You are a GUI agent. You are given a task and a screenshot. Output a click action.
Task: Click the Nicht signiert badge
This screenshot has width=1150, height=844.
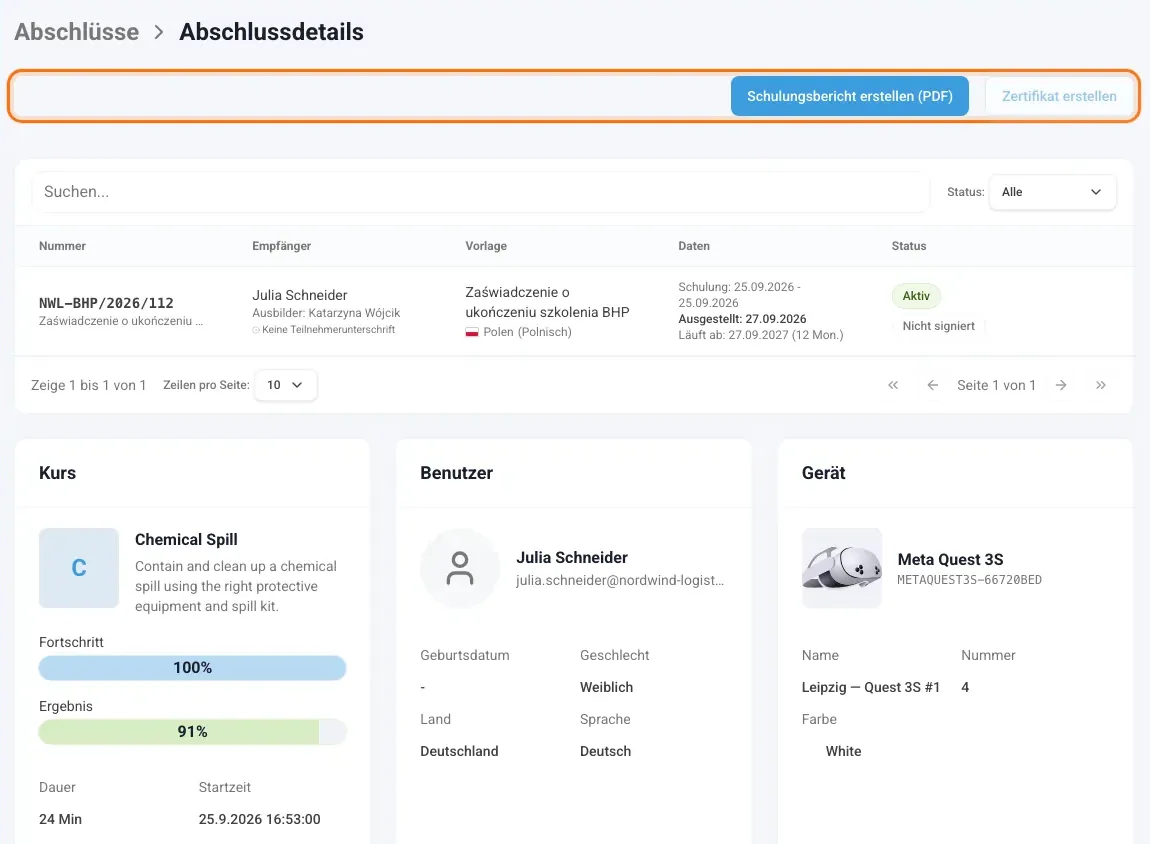coord(938,326)
